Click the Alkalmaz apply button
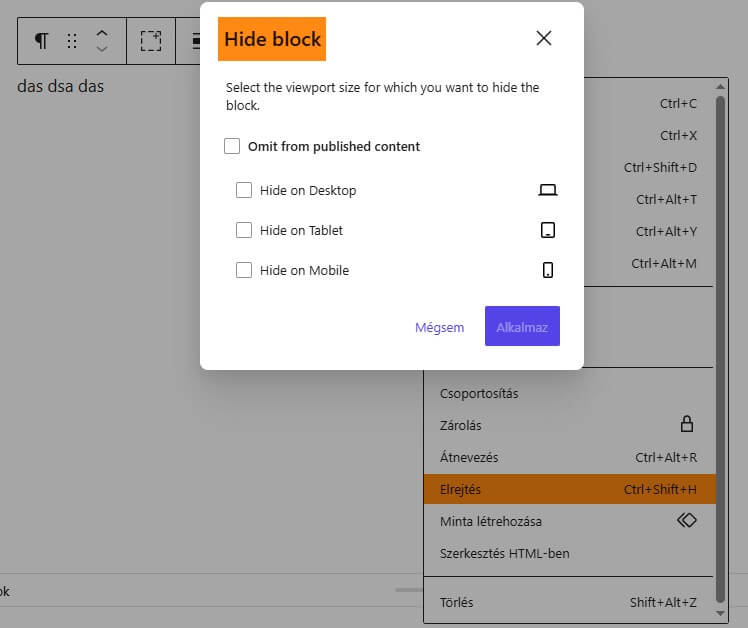Image resolution: width=748 pixels, height=628 pixels. pos(522,326)
